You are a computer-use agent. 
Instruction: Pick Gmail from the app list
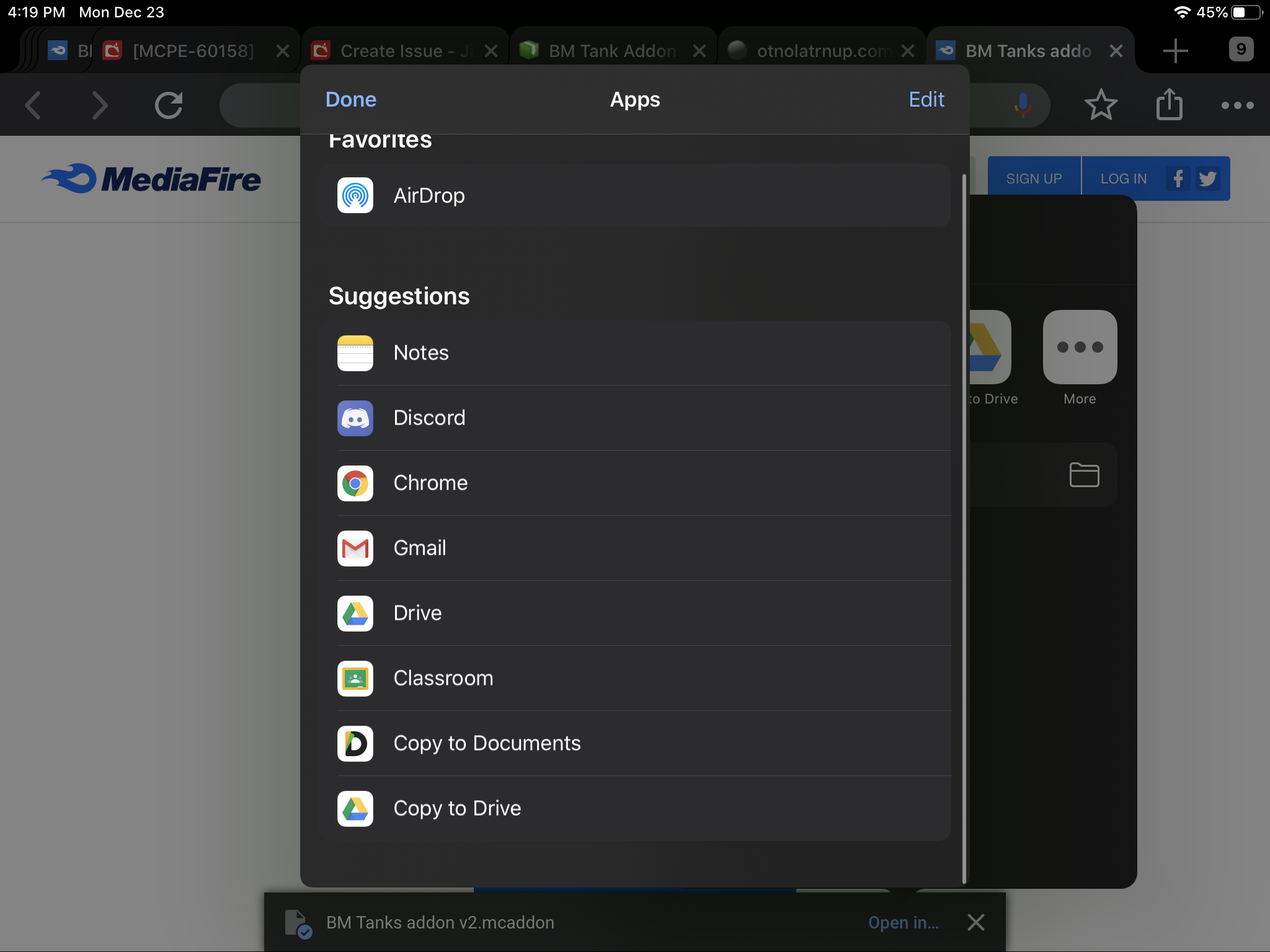click(420, 549)
